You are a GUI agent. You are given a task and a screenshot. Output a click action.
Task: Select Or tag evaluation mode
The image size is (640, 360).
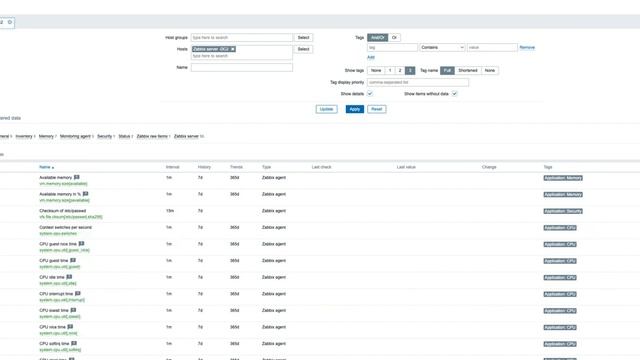coord(394,38)
